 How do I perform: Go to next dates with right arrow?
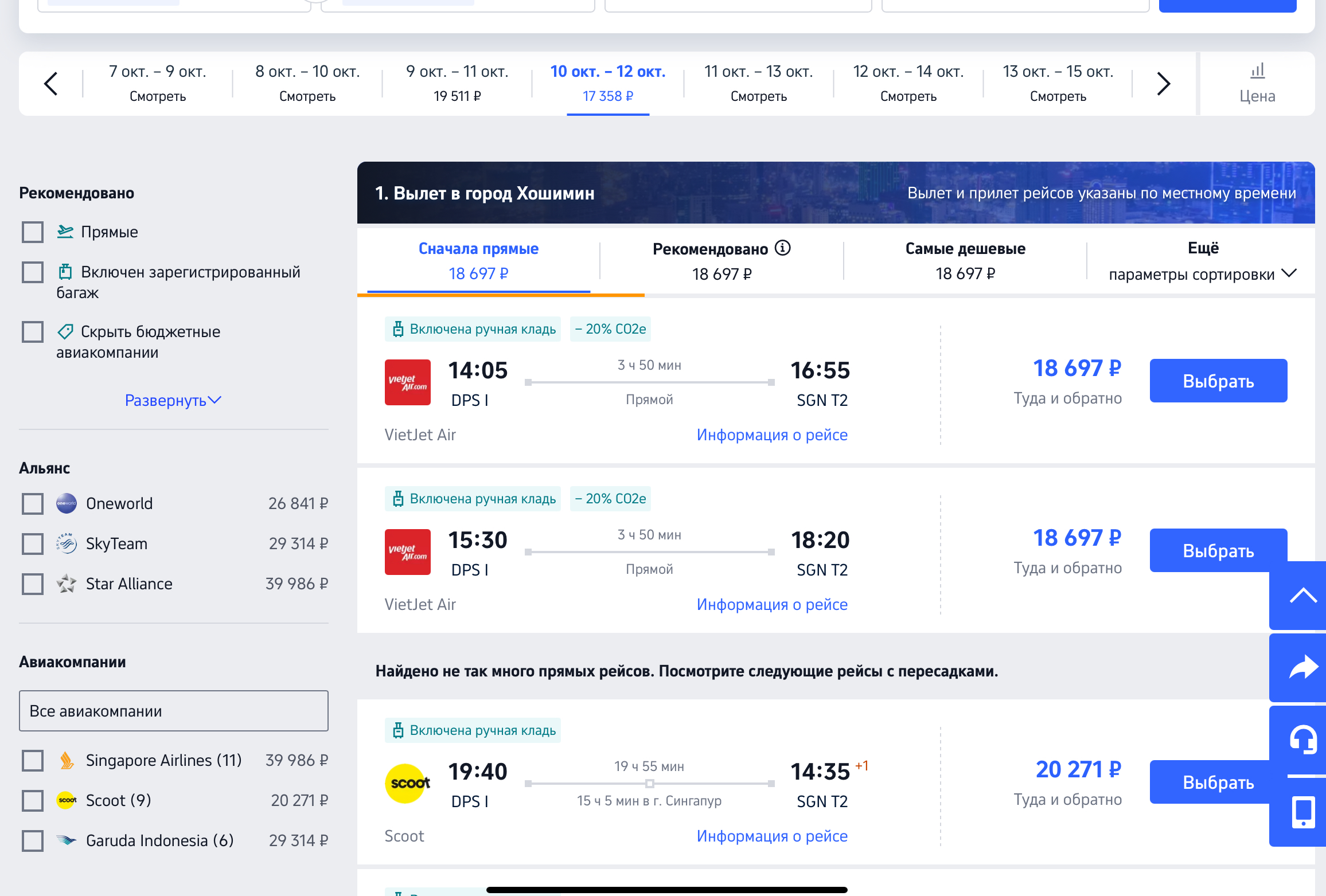(x=1163, y=84)
